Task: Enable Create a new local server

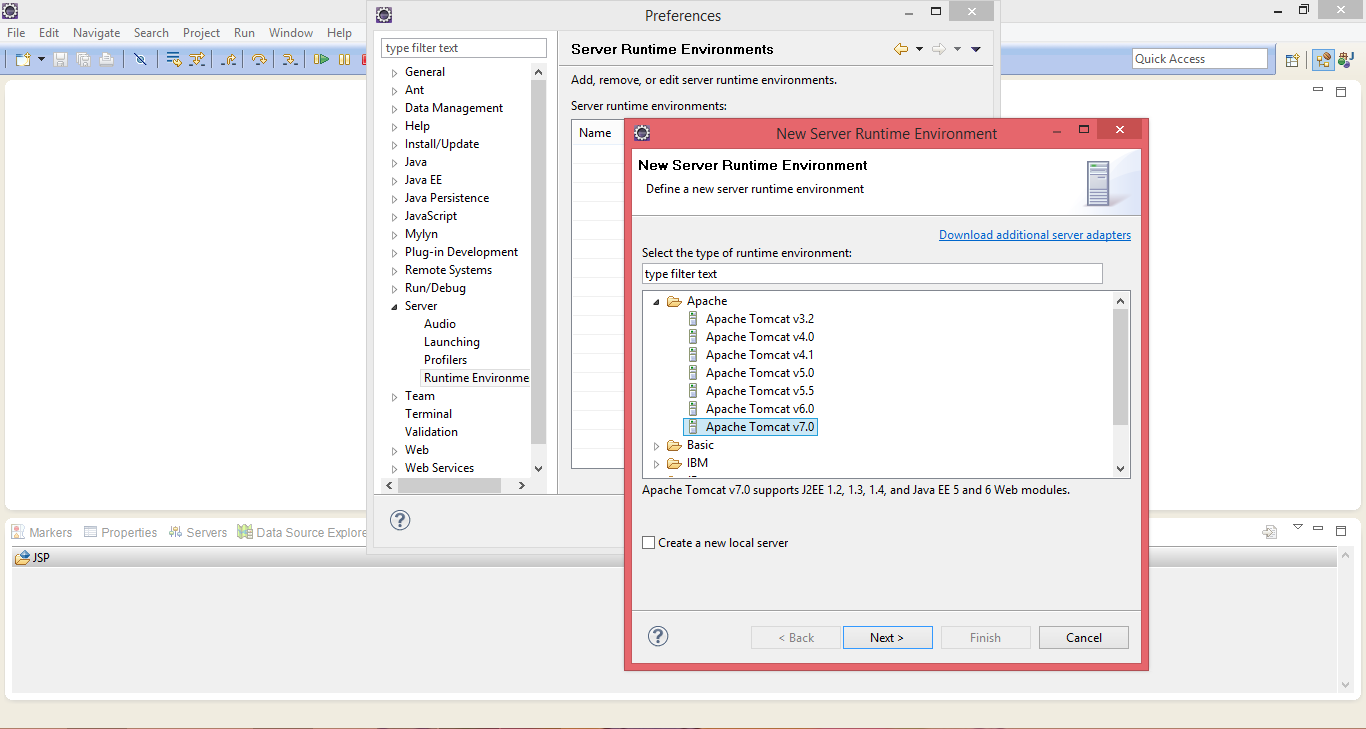Action: pyautogui.click(x=649, y=542)
